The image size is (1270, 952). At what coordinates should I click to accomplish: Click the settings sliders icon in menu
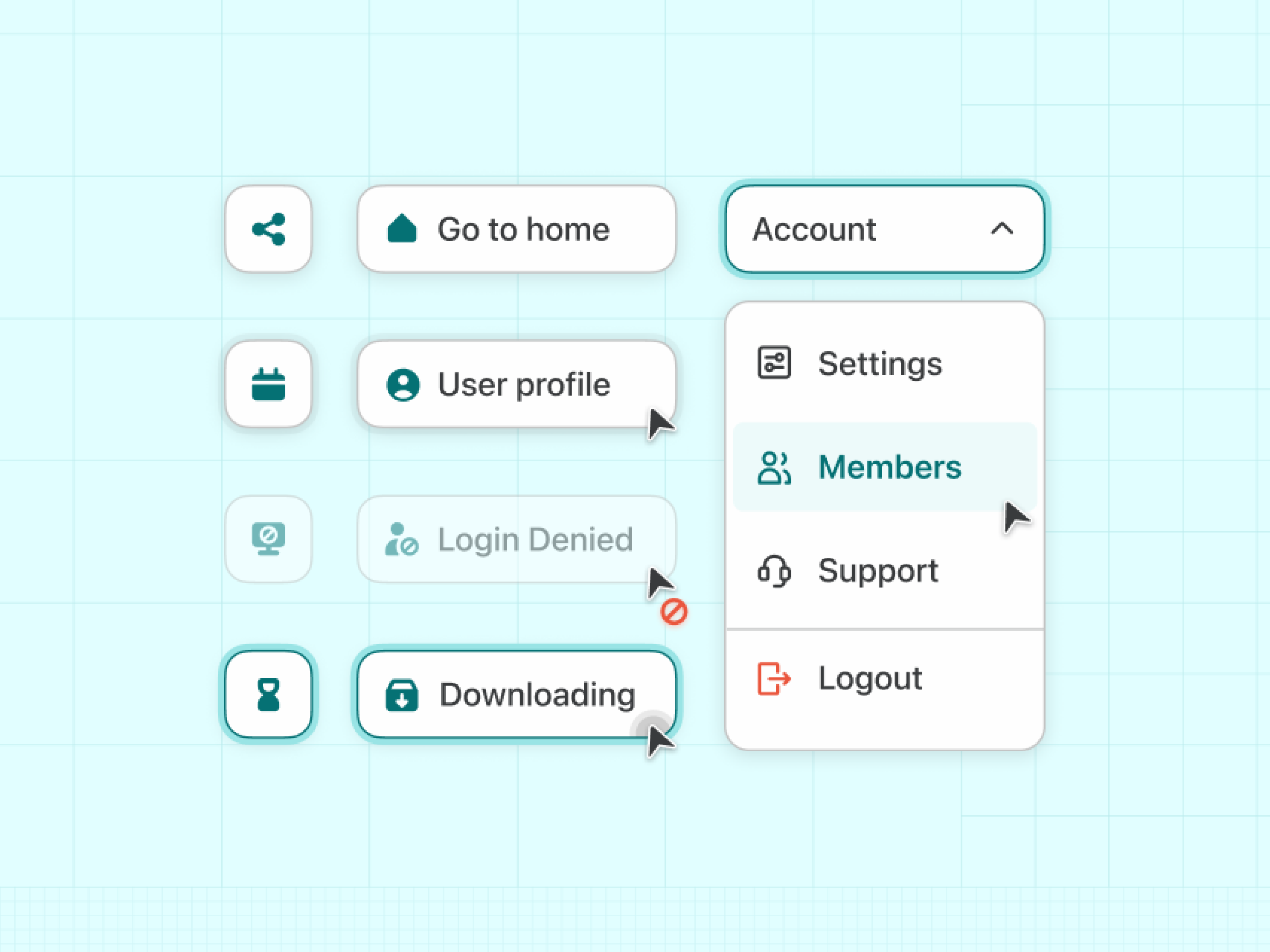[775, 363]
